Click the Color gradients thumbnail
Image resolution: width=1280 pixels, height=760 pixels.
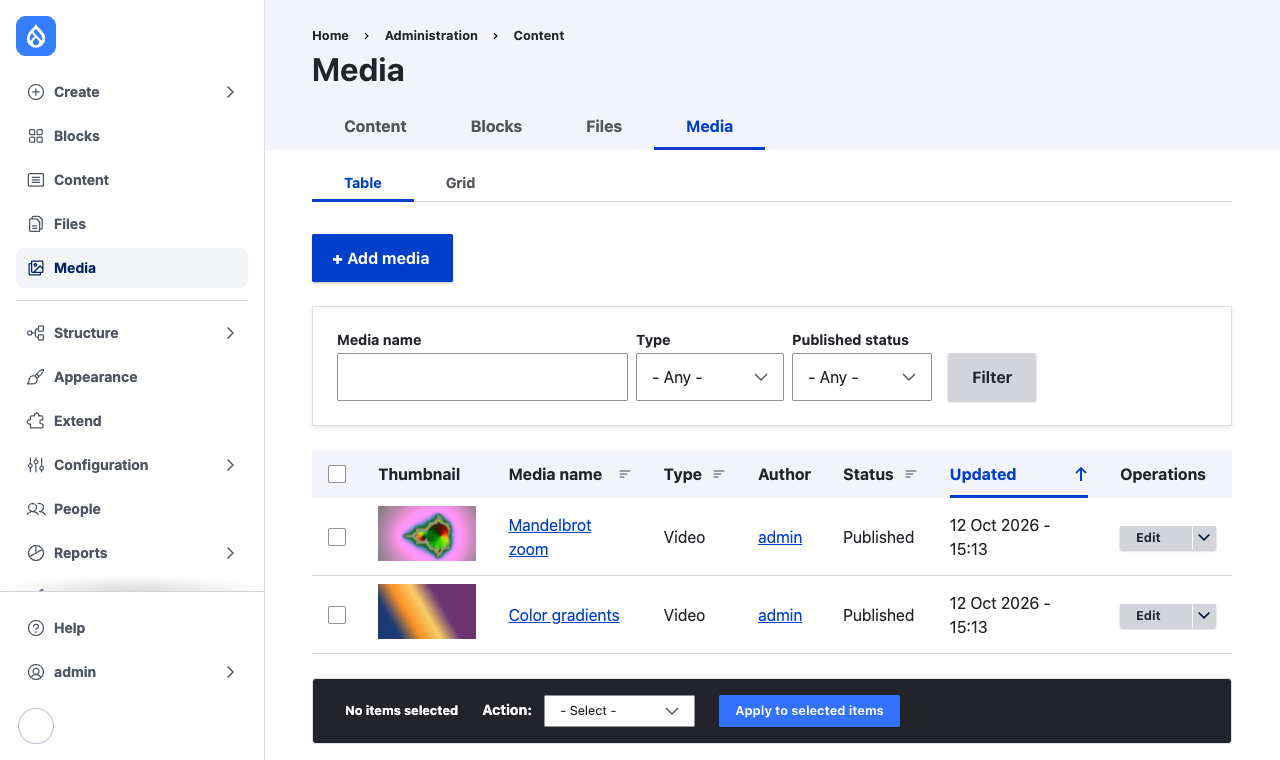(427, 611)
